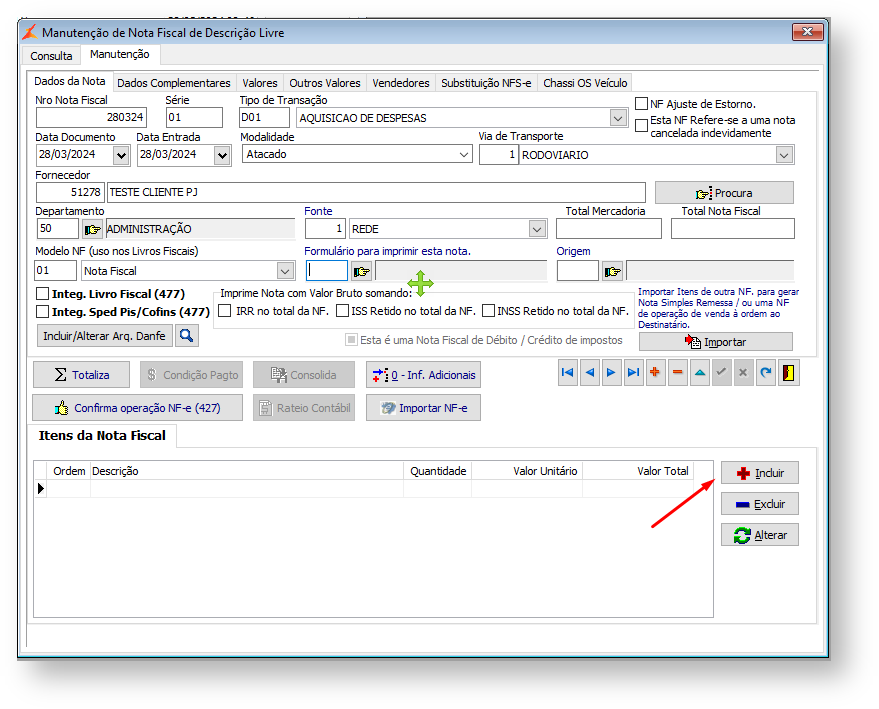Click the orange plus insert record icon
The height and width of the screenshot is (709, 879).
pos(656,373)
